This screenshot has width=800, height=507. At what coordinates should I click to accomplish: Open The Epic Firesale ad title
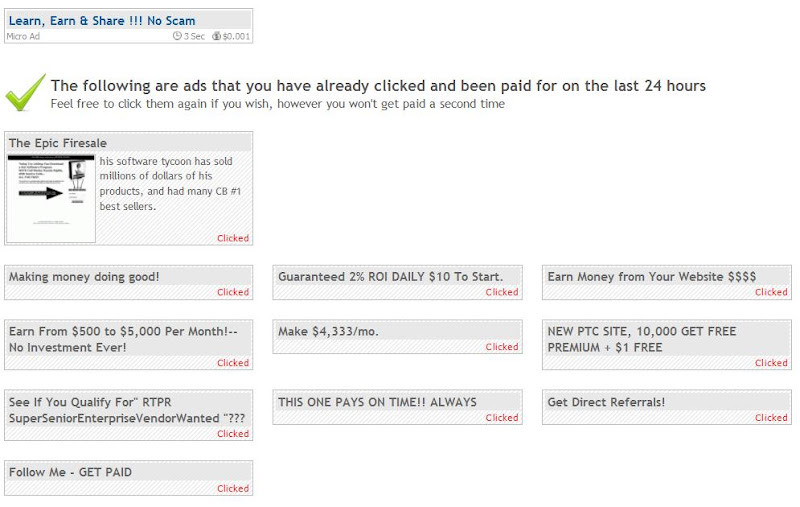[58, 143]
